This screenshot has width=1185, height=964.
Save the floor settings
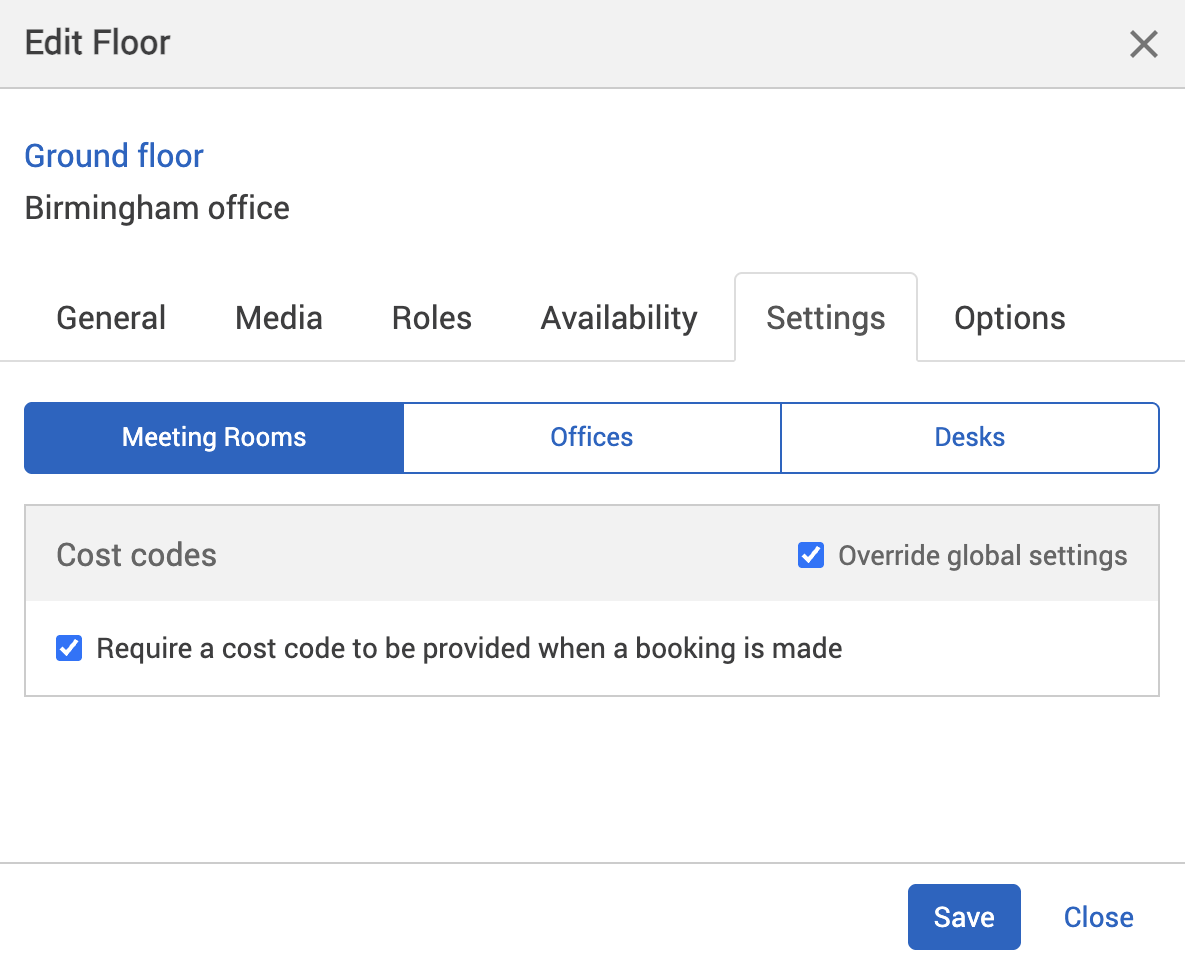[x=963, y=916]
